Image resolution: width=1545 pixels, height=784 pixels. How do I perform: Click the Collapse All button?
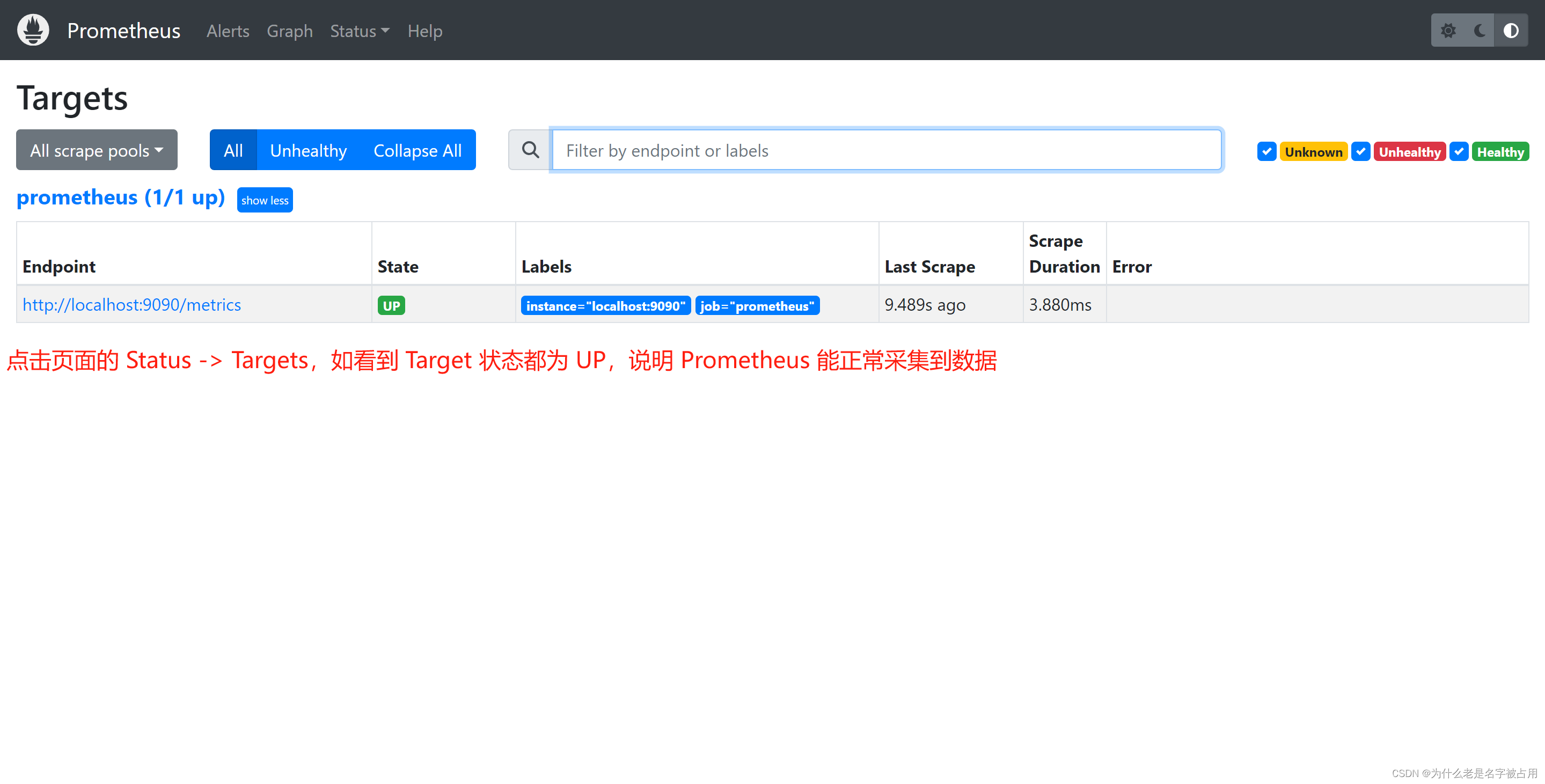click(x=418, y=150)
